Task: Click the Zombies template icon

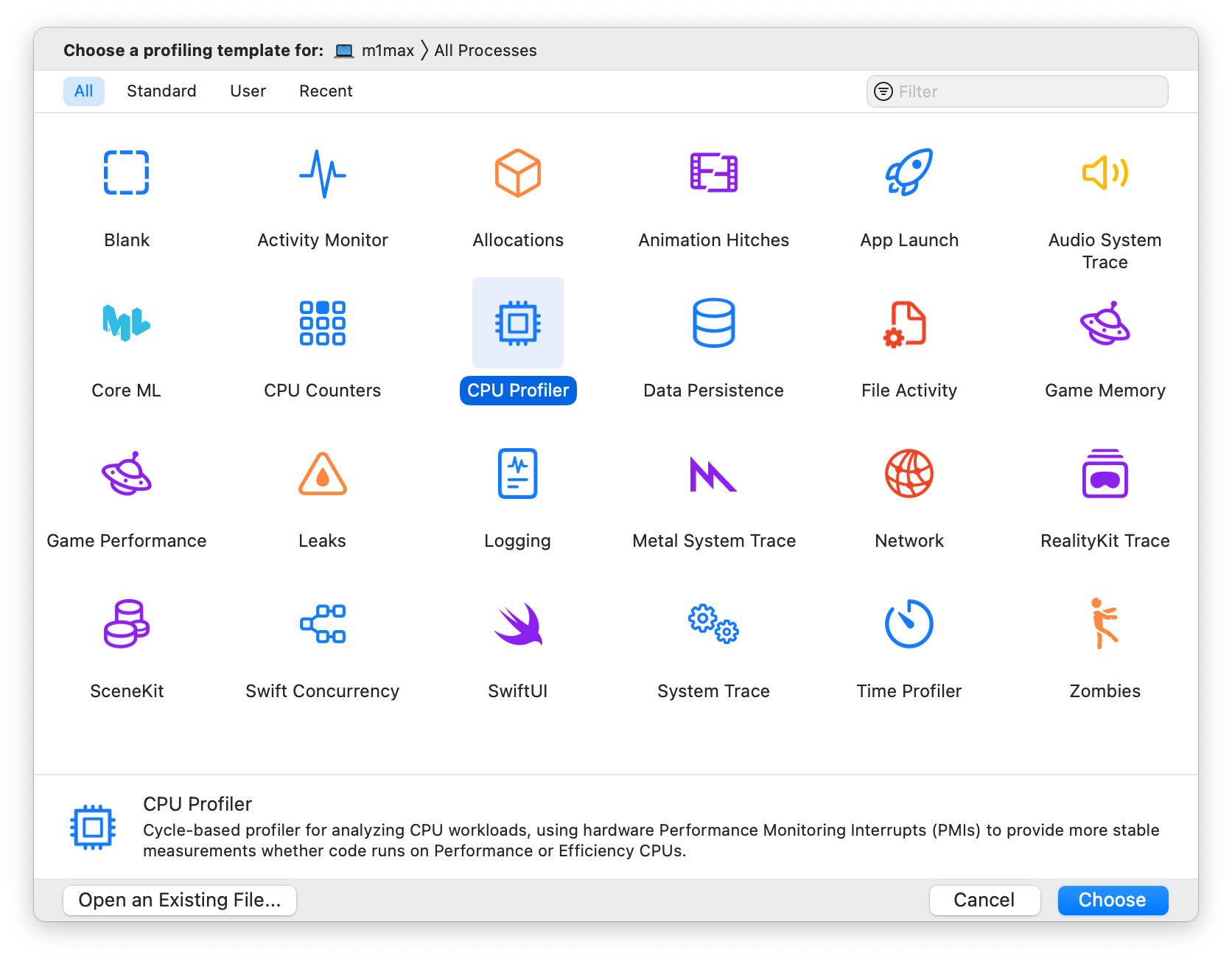Action: coord(1104,623)
